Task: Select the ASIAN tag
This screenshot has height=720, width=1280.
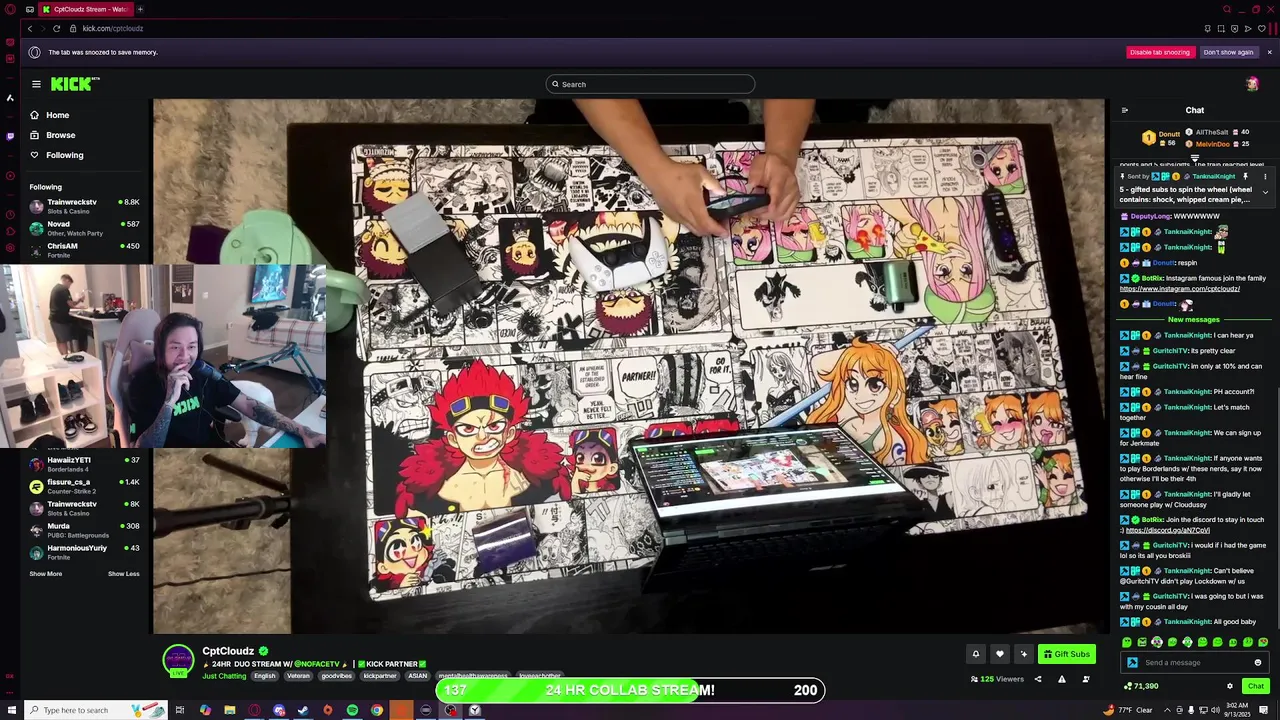Action: [417, 676]
